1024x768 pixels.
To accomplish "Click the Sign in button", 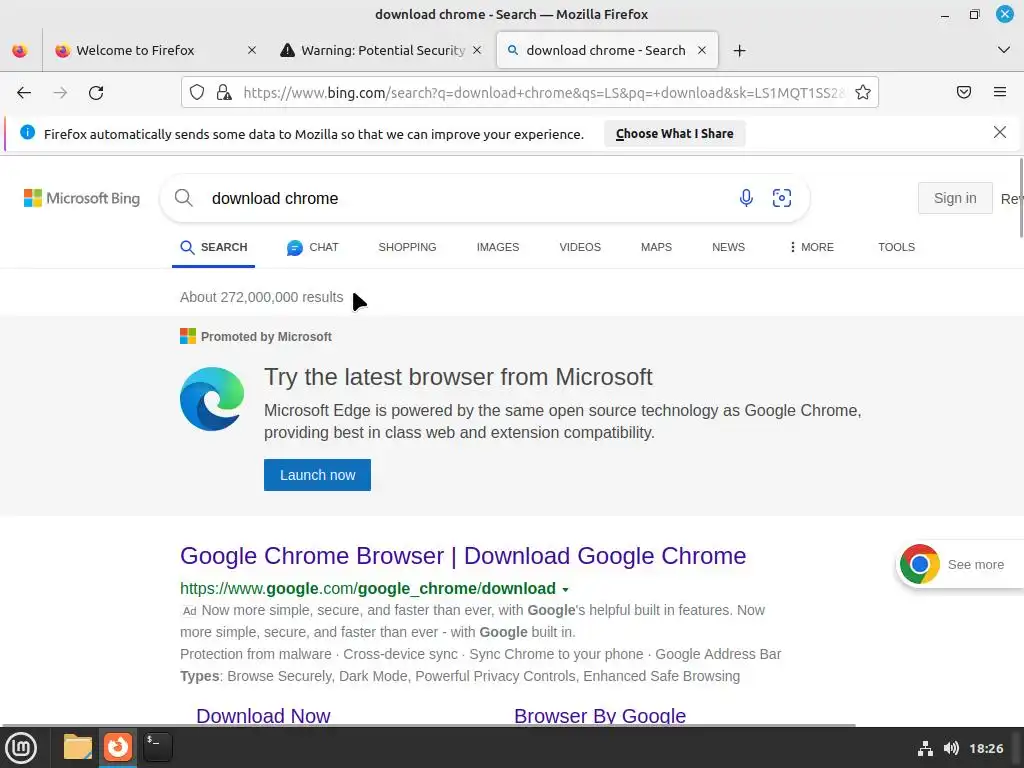I will tap(955, 198).
